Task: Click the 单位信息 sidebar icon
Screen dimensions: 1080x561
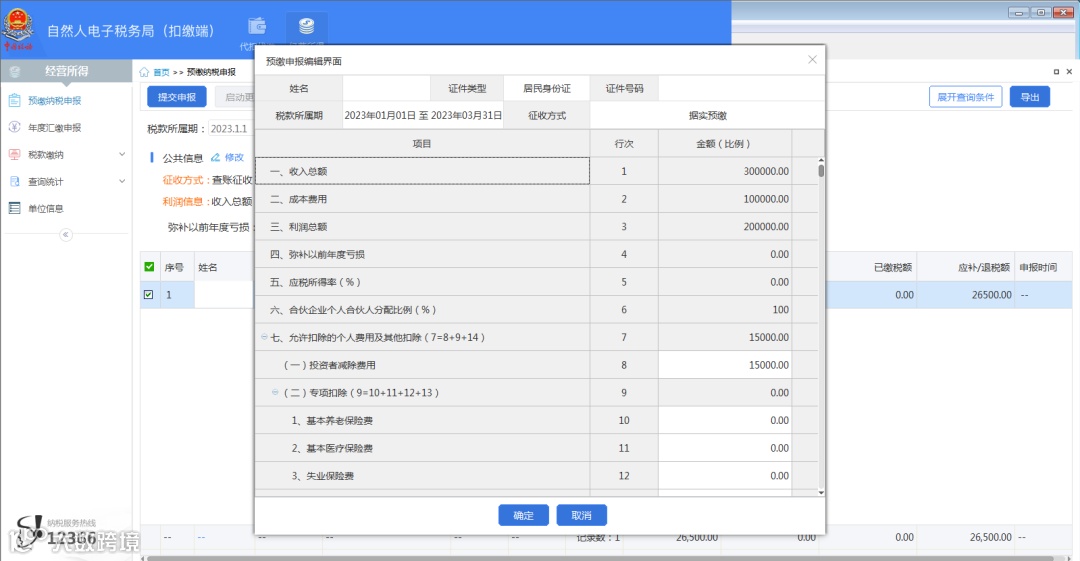Action: pos(14,208)
